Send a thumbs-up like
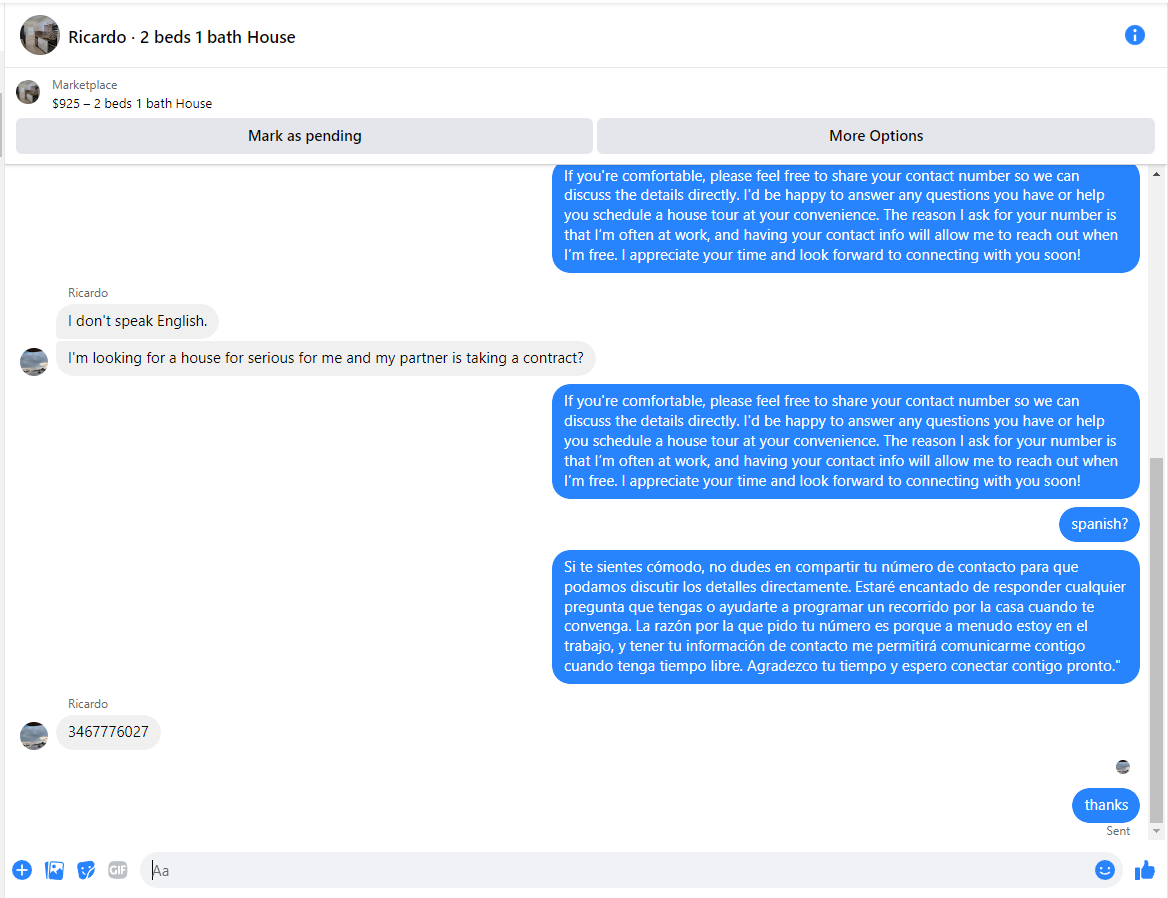The width and height of the screenshot is (1168, 898). coord(1145,870)
